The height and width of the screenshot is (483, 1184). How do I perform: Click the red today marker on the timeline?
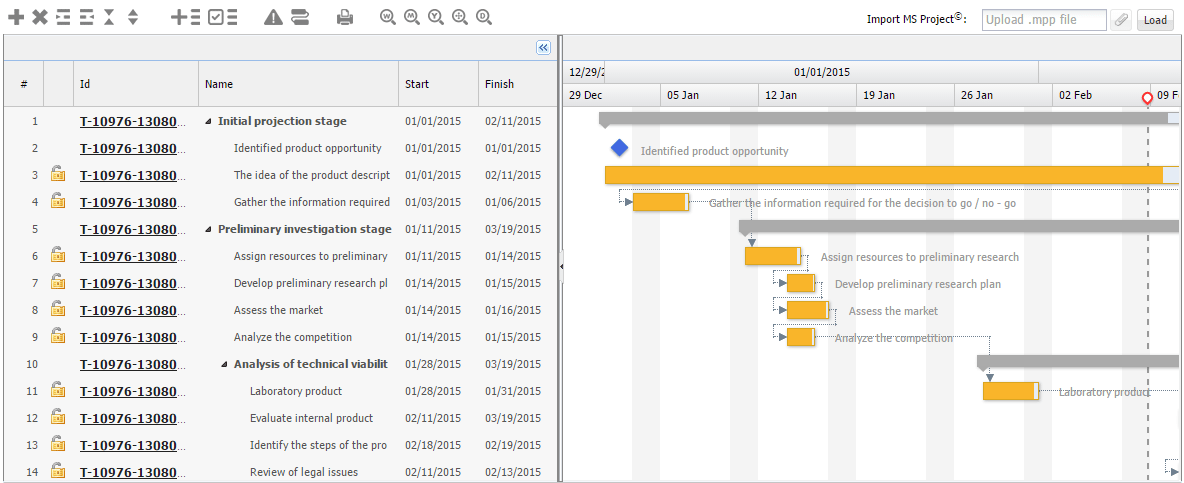tap(1147, 98)
